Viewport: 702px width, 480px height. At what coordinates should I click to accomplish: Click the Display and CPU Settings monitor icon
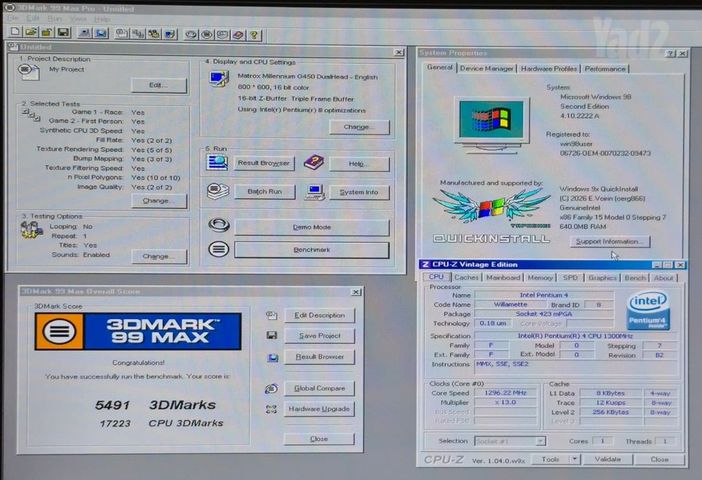pos(219,78)
